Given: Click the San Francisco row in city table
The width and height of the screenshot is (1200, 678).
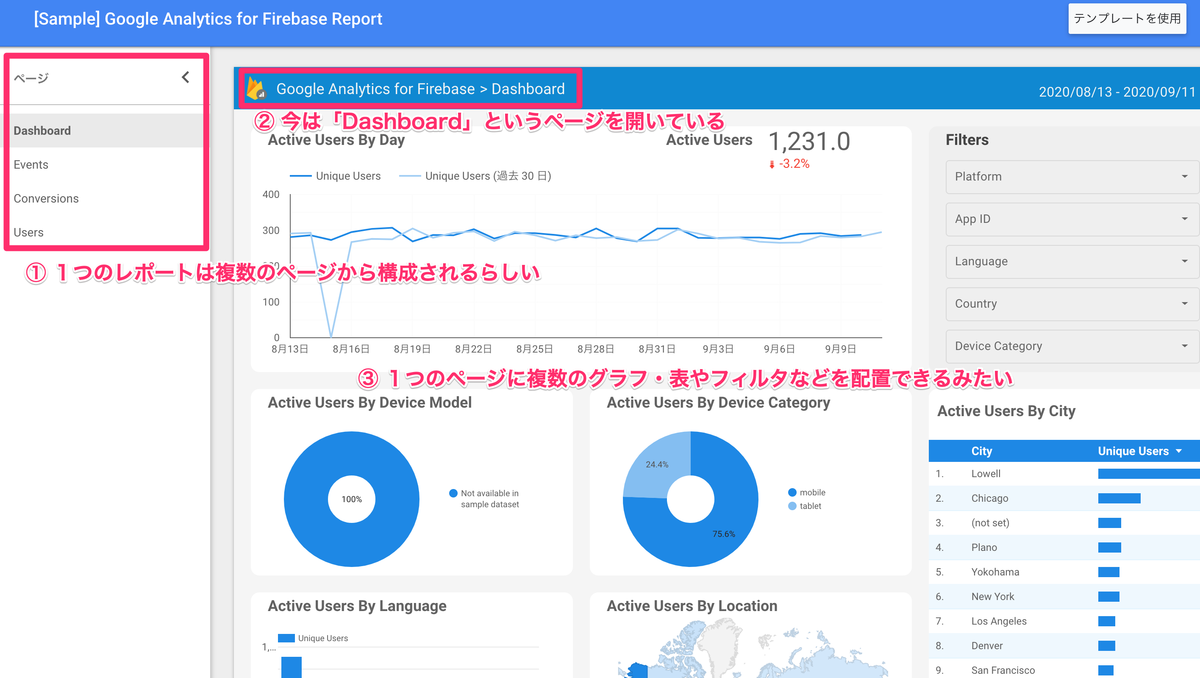Looking at the screenshot, I should tap(1064, 669).
